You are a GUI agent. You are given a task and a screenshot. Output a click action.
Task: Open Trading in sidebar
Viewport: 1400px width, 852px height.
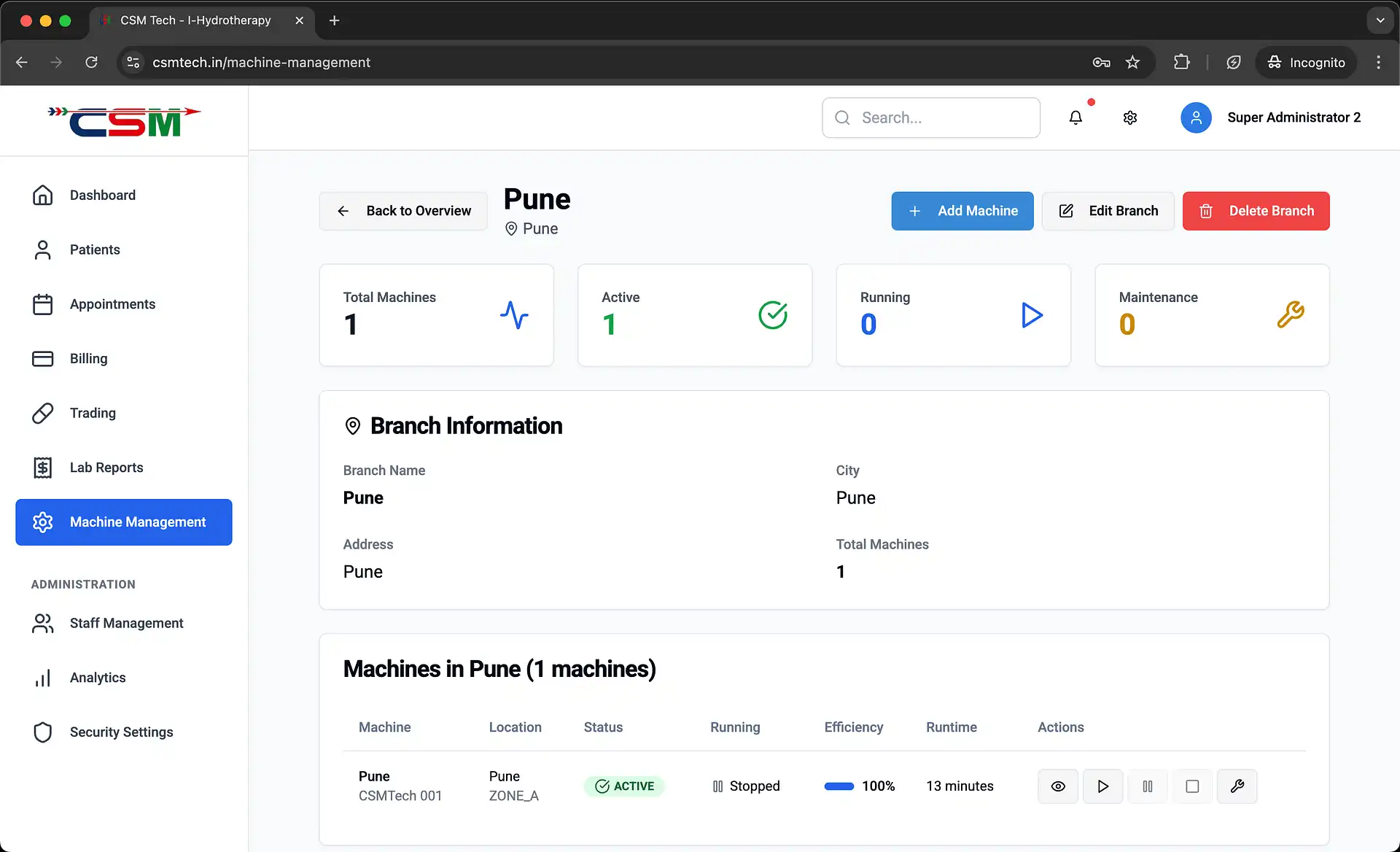pos(124,413)
